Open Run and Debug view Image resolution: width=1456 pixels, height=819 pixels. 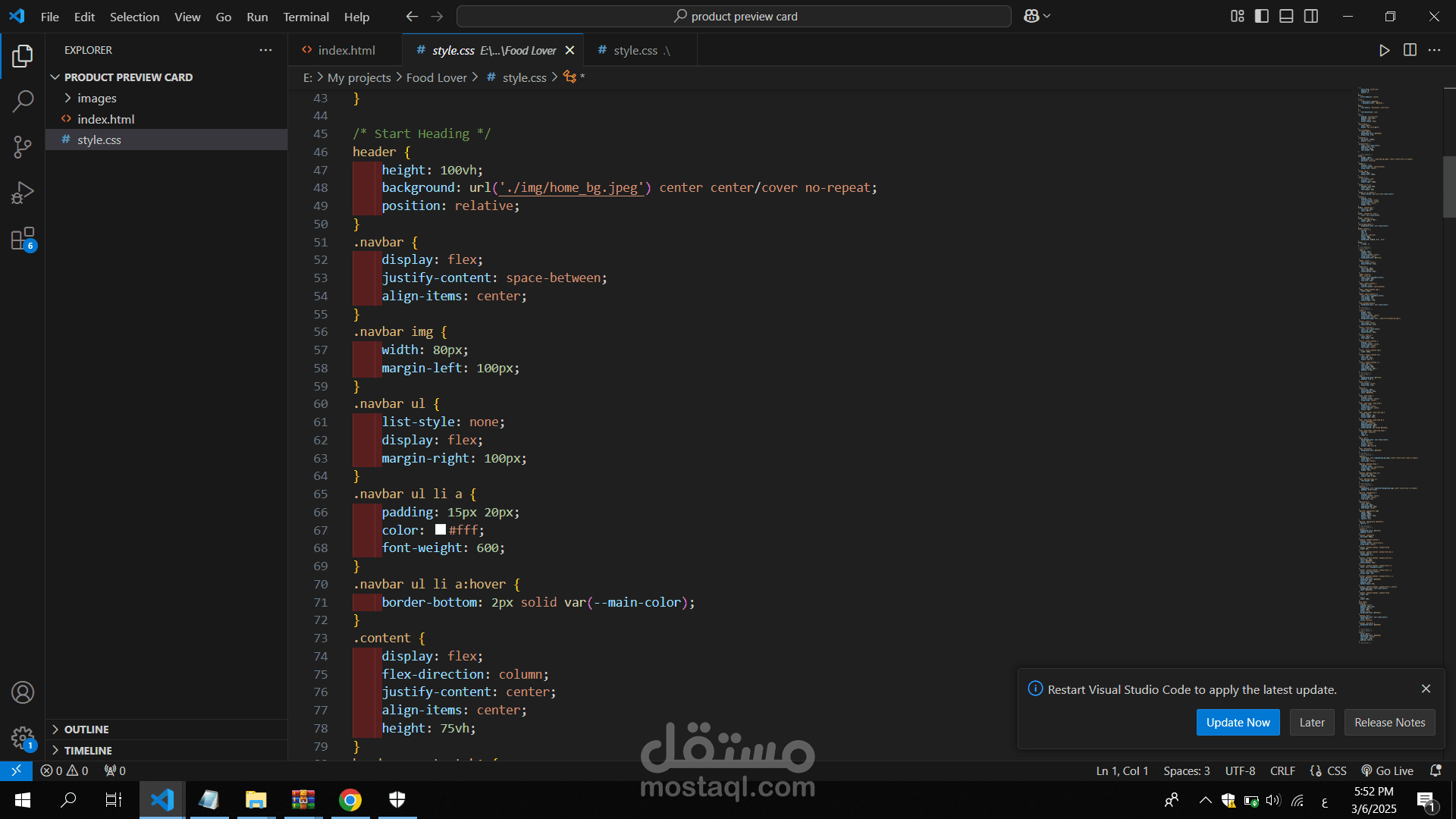click(23, 193)
